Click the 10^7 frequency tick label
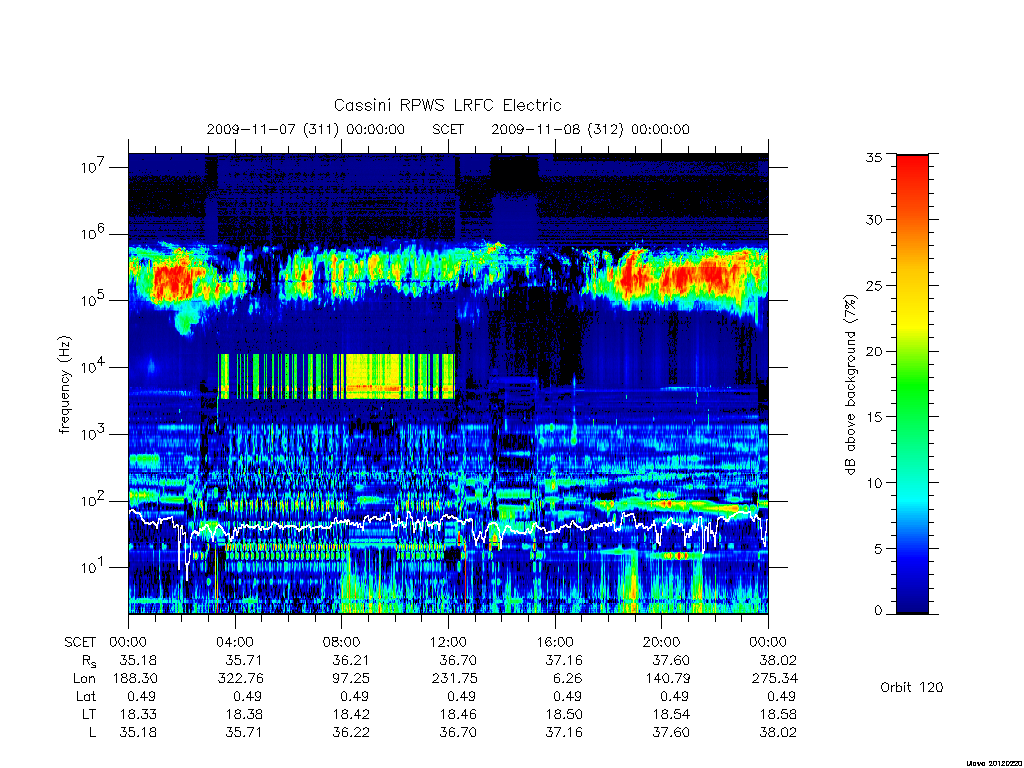This screenshot has height=768, width=1024. coord(94,167)
